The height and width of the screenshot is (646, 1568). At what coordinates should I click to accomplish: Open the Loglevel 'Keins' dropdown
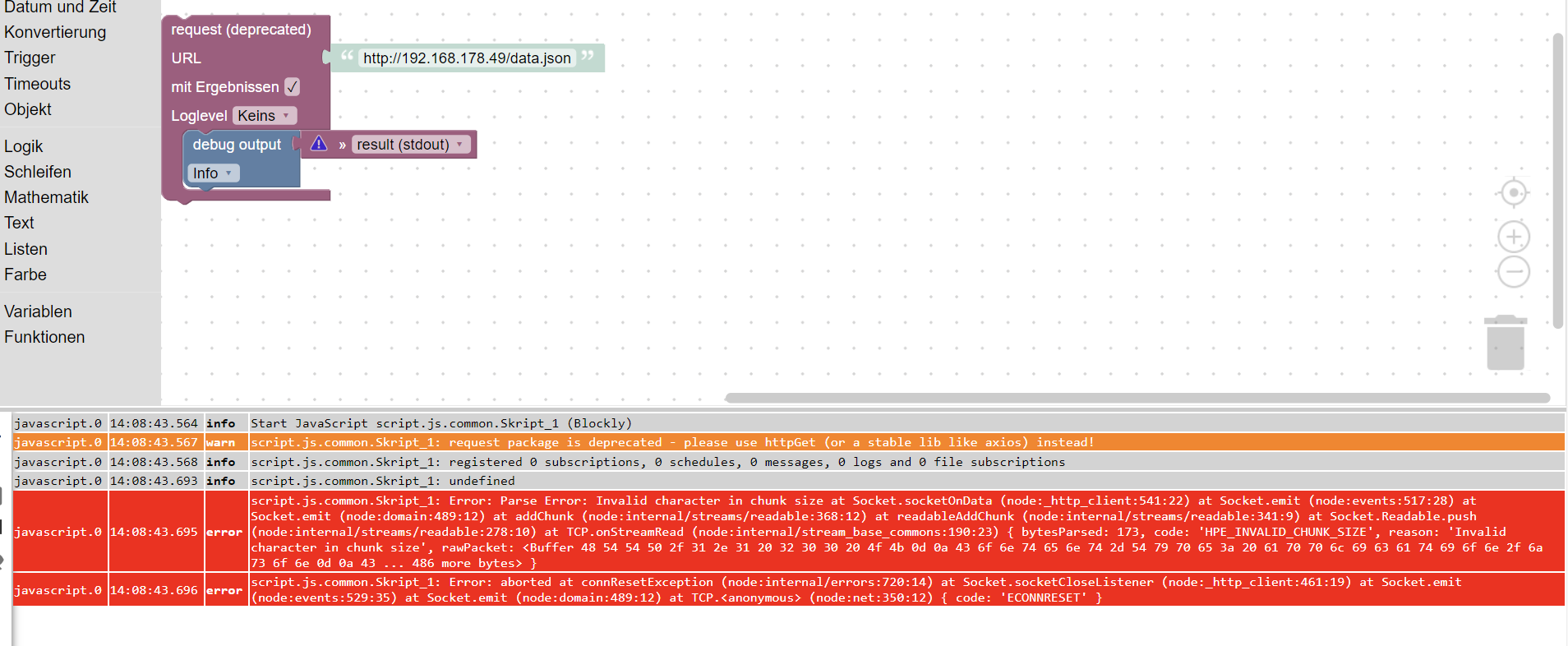(x=264, y=116)
